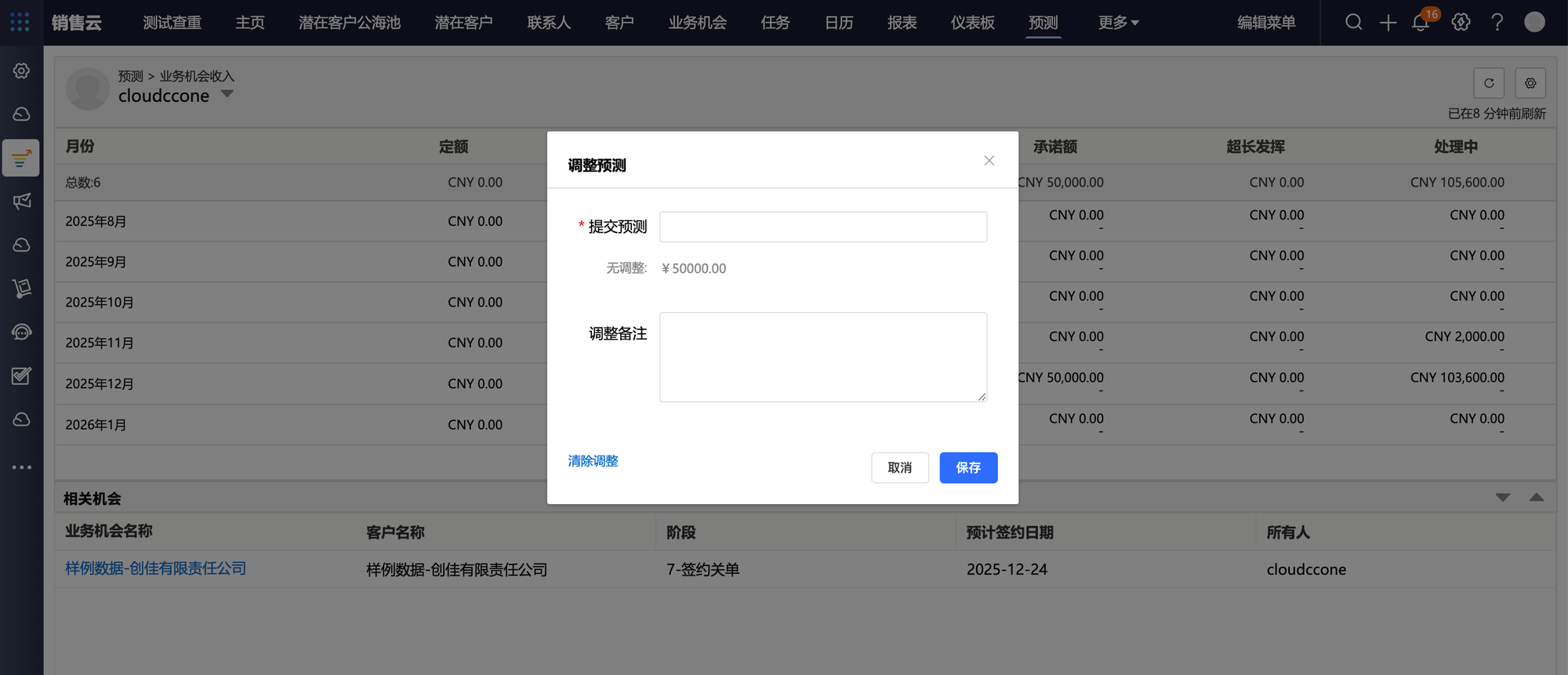Viewport: 1568px width, 675px height.
Task: Go to the 报表 tab
Action: point(902,23)
